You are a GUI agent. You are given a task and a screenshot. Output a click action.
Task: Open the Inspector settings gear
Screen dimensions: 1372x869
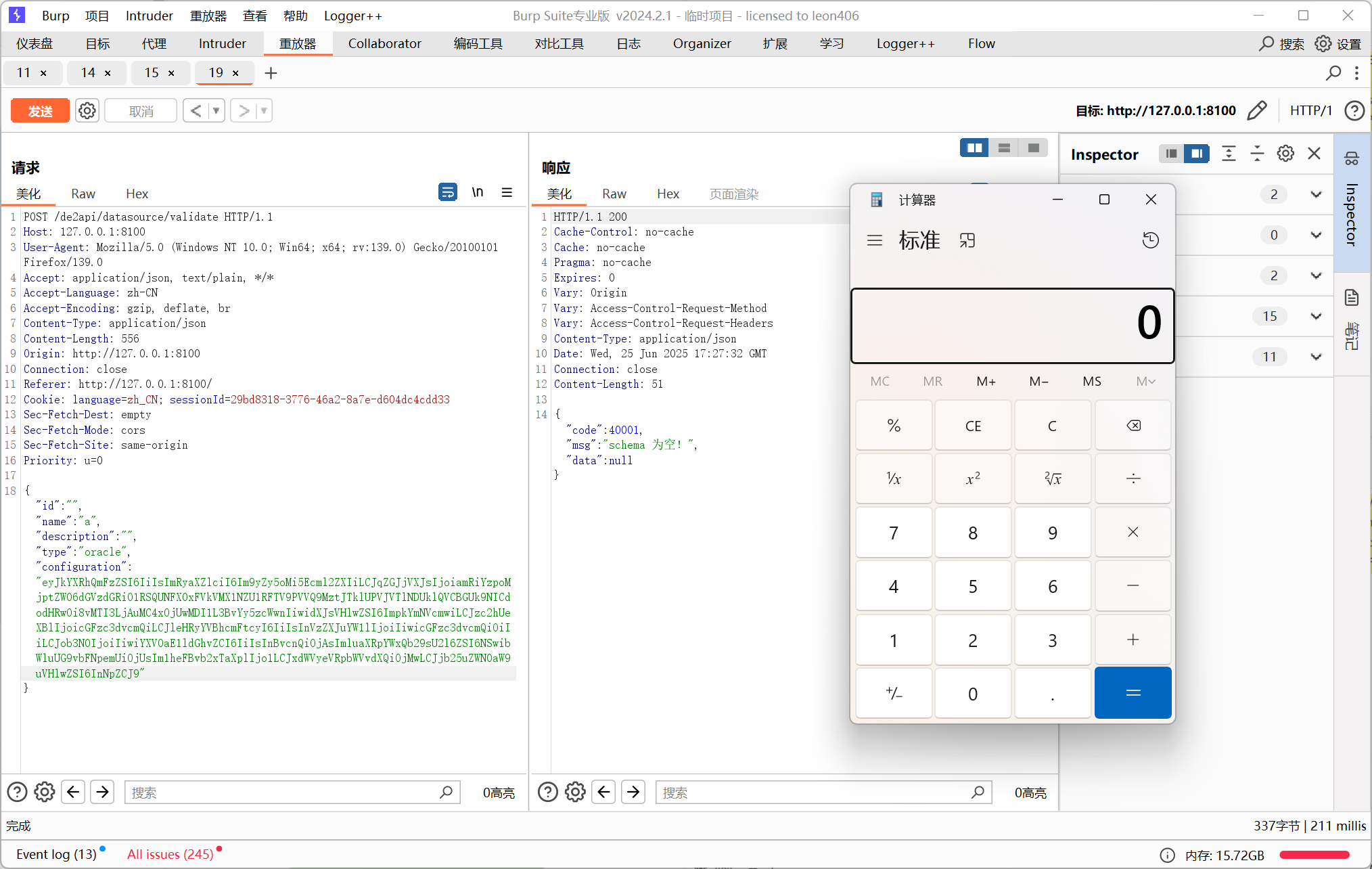tap(1285, 154)
